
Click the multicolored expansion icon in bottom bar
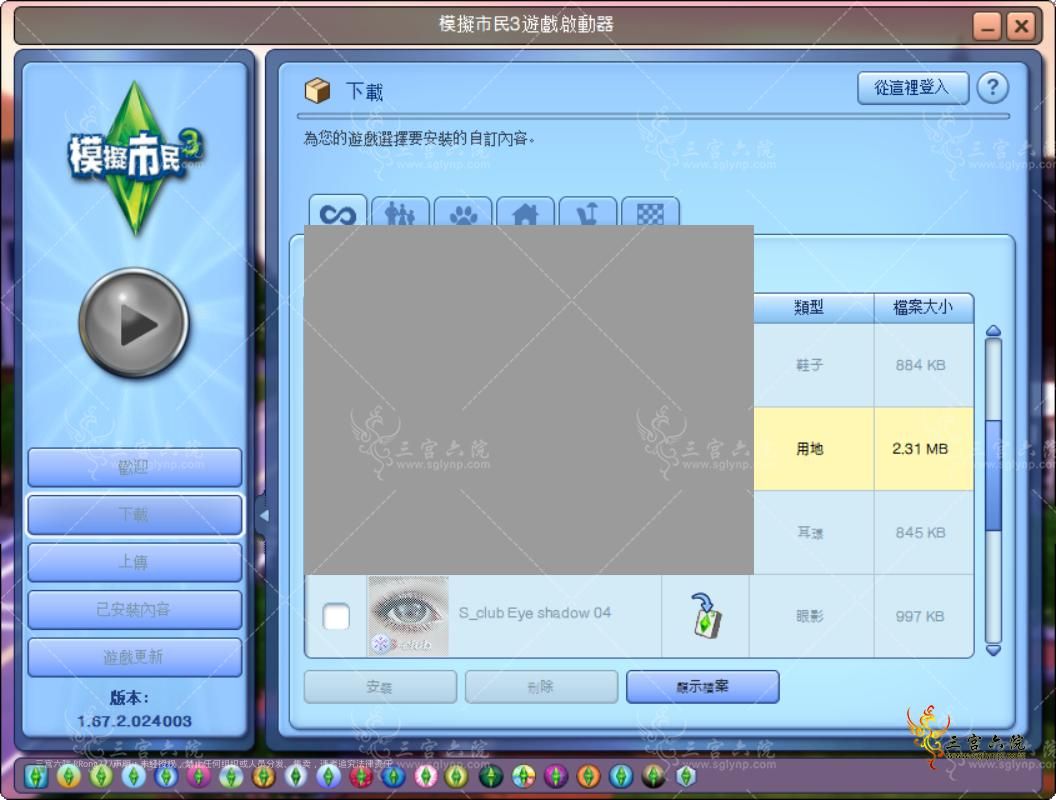pyautogui.click(x=523, y=777)
